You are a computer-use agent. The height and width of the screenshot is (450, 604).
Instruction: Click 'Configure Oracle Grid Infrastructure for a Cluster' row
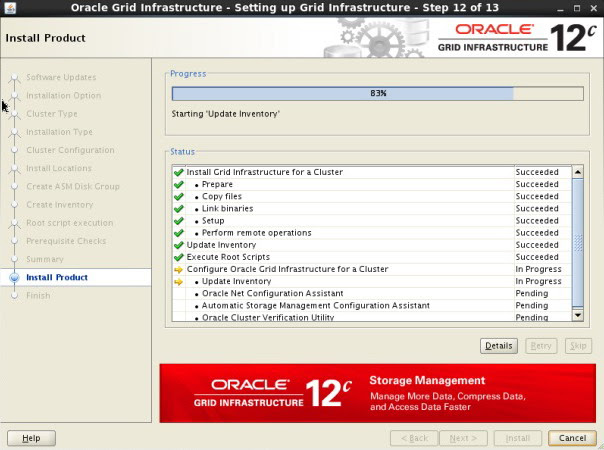tap(372, 269)
